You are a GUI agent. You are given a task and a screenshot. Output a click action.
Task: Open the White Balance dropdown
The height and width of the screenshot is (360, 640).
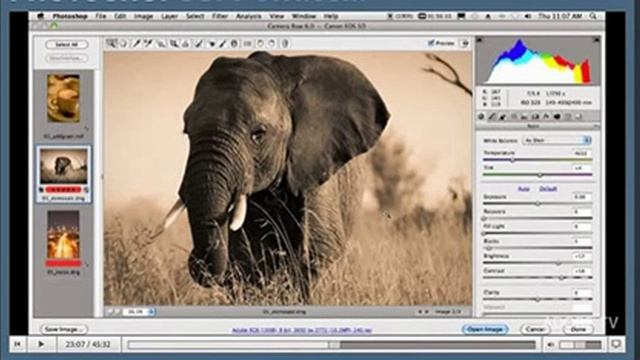pos(557,140)
